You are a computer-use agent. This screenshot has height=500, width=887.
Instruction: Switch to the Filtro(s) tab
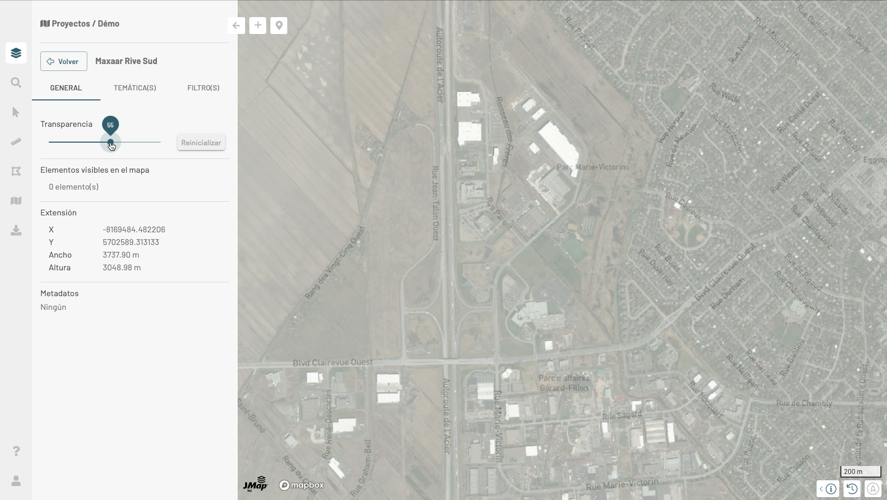pyautogui.click(x=203, y=88)
